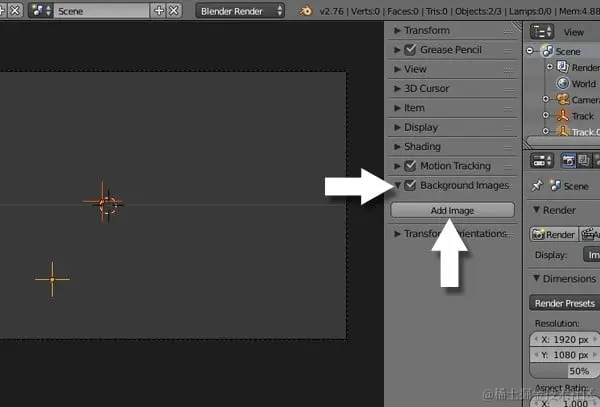Viewport: 600px width, 407px height.
Task: Expand the Motion Tracking panel
Action: tap(397, 166)
